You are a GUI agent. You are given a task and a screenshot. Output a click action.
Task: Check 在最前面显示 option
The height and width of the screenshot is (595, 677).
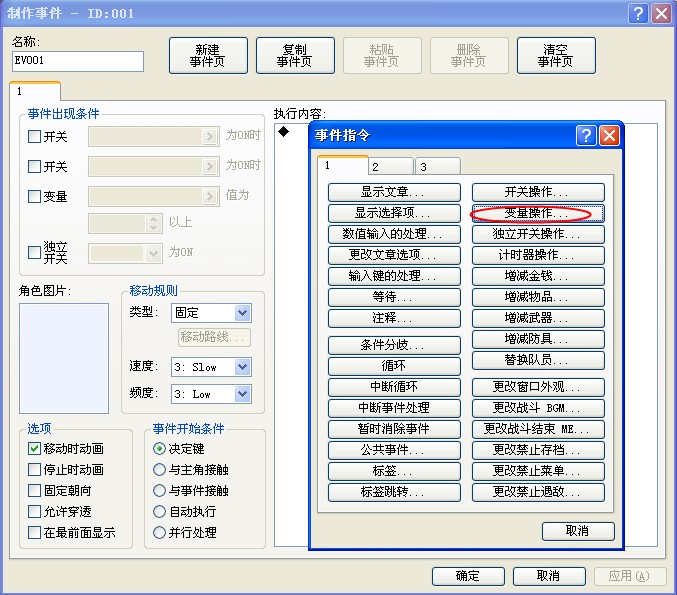coord(34,532)
